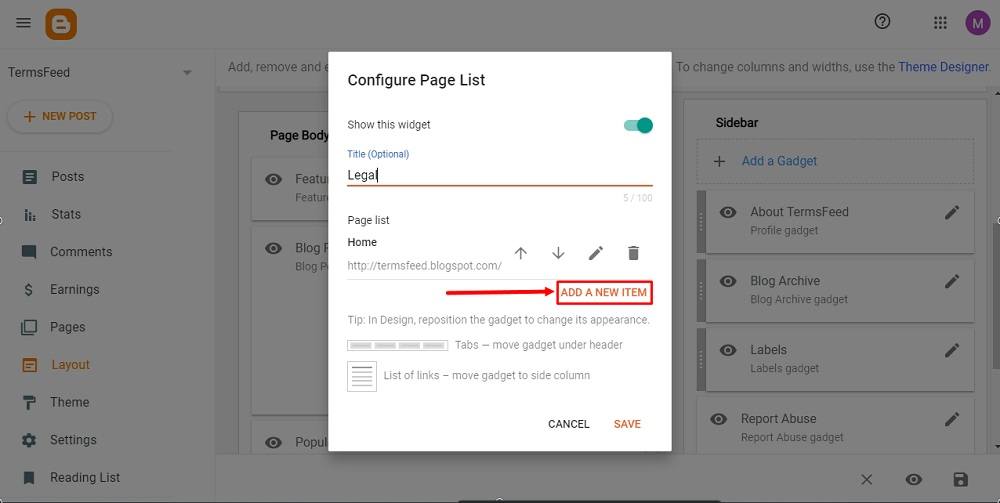Edit the Home page item pencil
Image resolution: width=1000 pixels, height=503 pixels.
[x=596, y=253]
